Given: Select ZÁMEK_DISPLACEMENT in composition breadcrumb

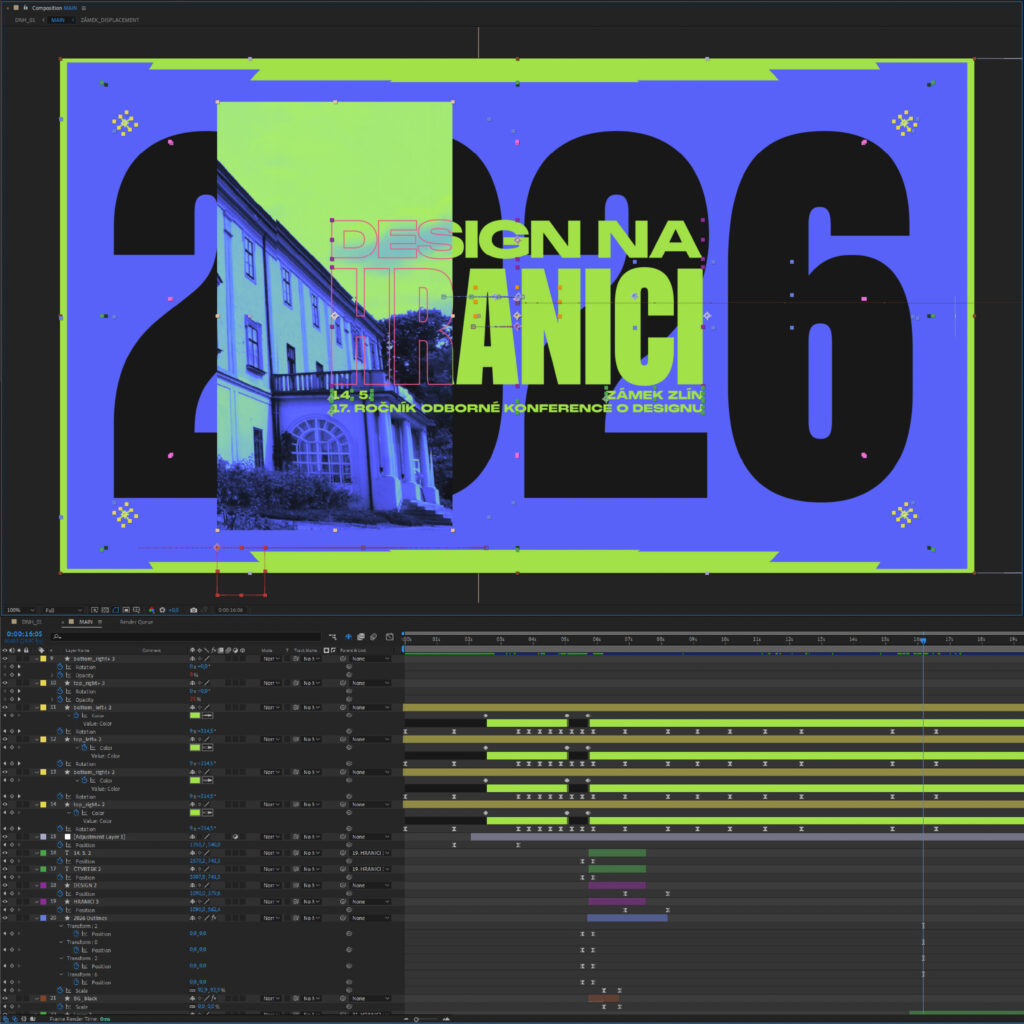Looking at the screenshot, I should pyautogui.click(x=110, y=20).
